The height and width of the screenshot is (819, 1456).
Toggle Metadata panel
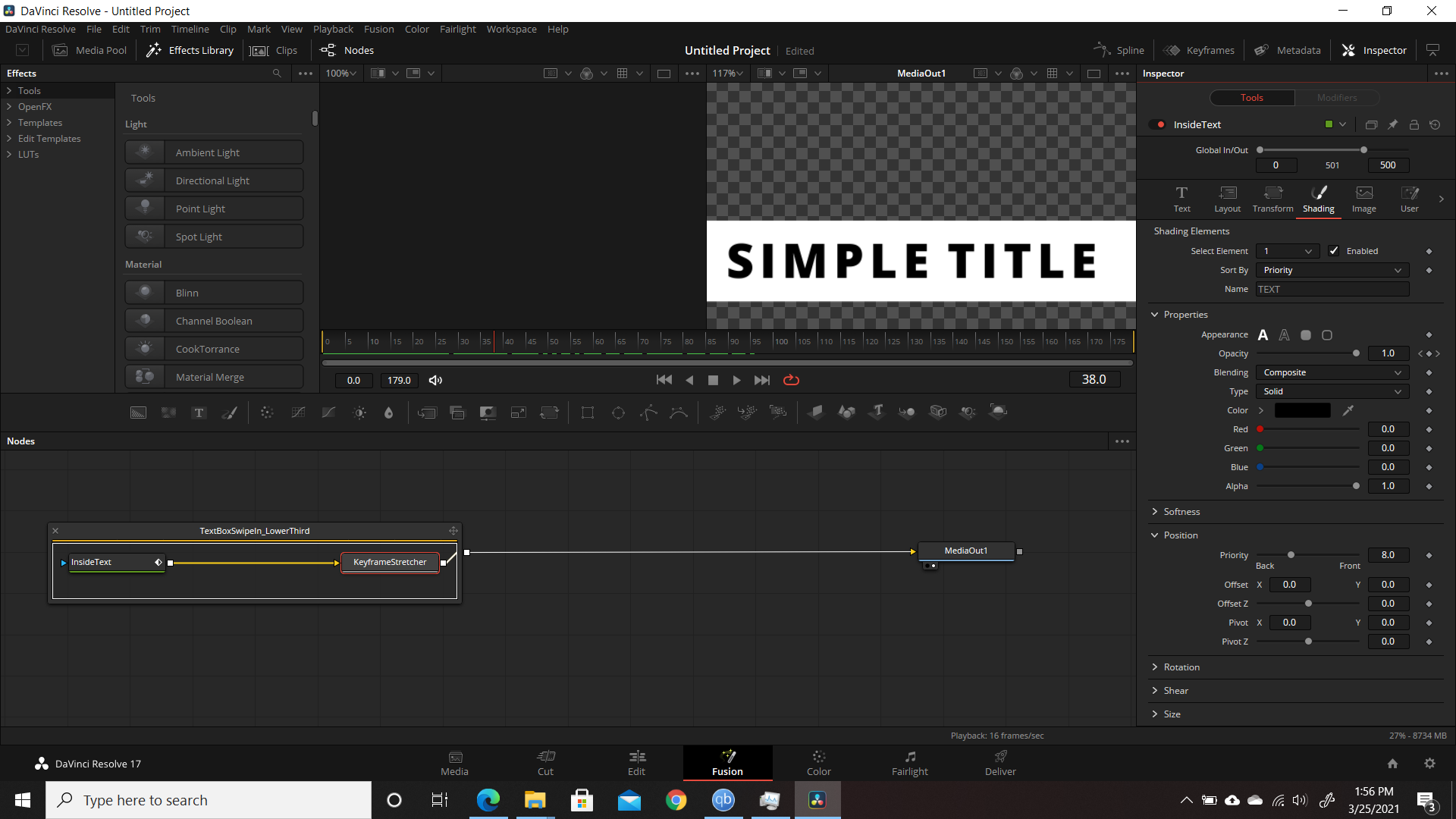tap(1287, 50)
